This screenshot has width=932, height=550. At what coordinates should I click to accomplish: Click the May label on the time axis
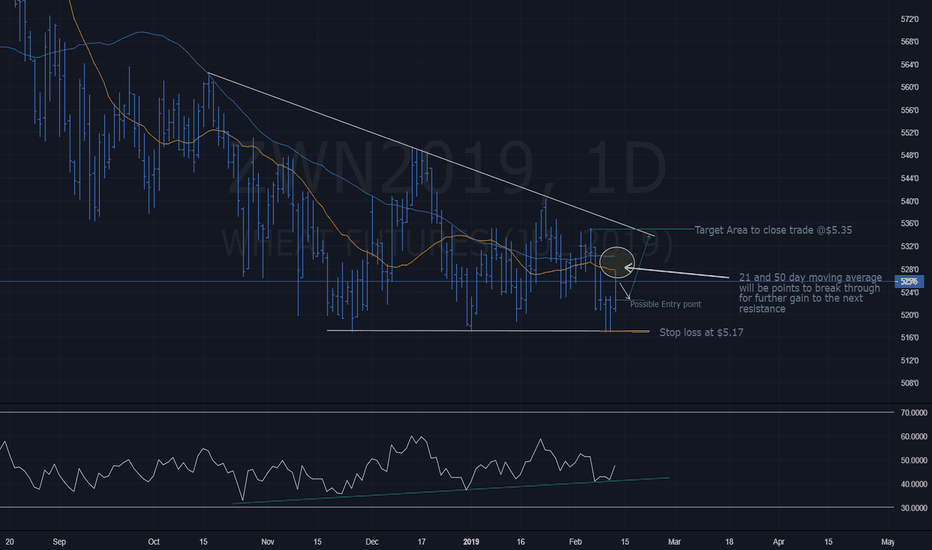click(887, 542)
